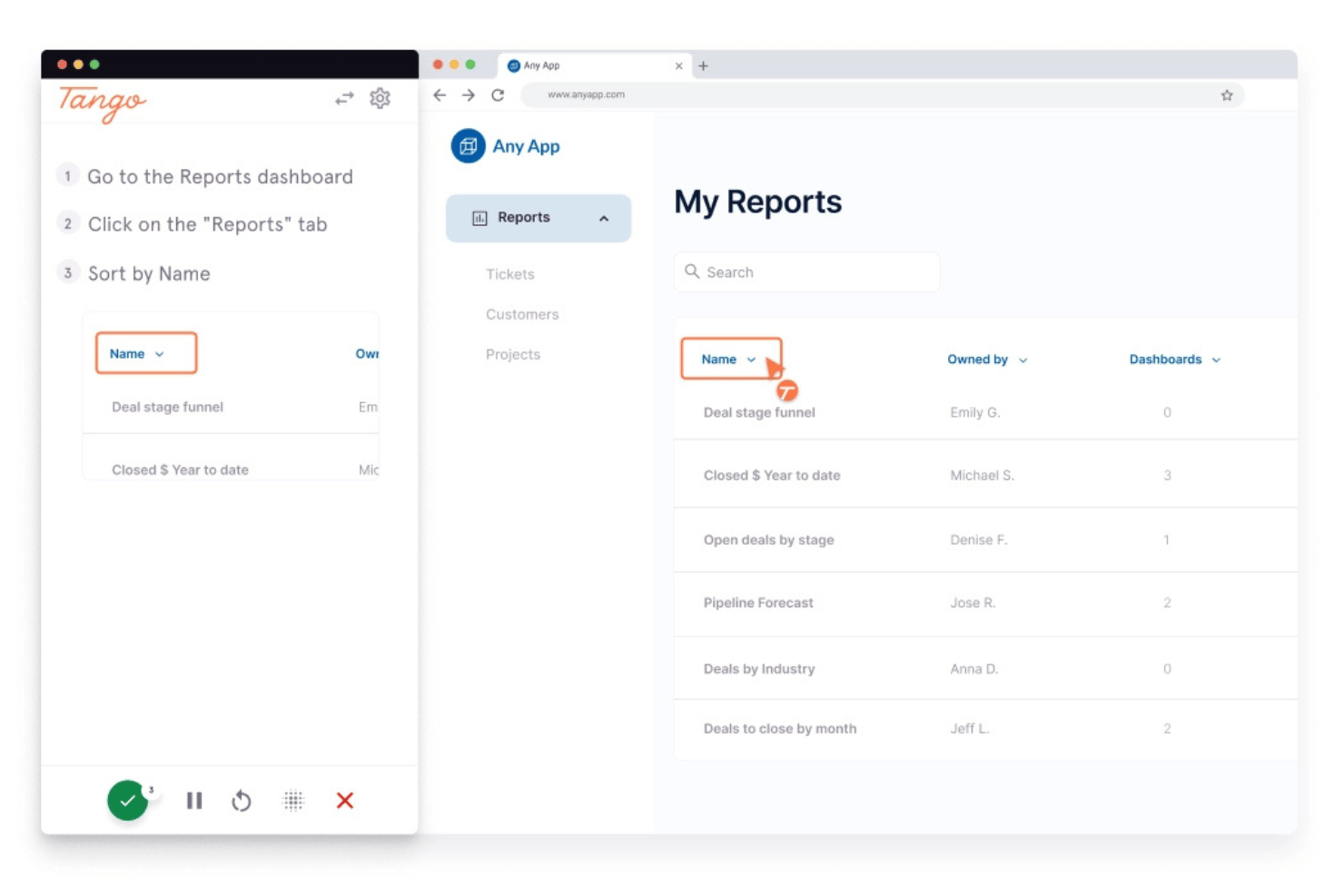Select the Any App browser tab
The image size is (1344, 896).
595,65
